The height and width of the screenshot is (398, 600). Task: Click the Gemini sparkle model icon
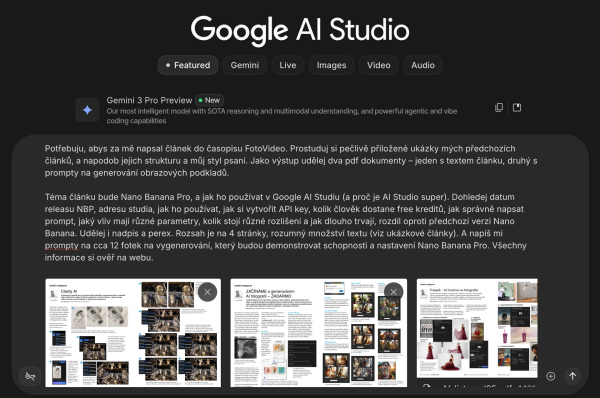87,110
